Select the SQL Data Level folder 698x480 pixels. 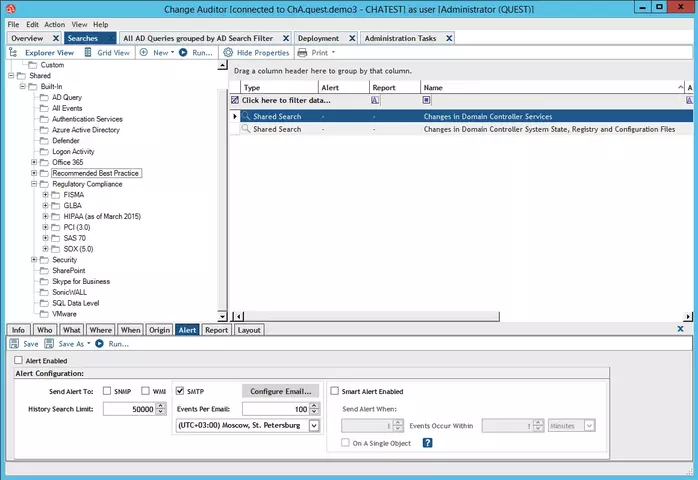76,303
